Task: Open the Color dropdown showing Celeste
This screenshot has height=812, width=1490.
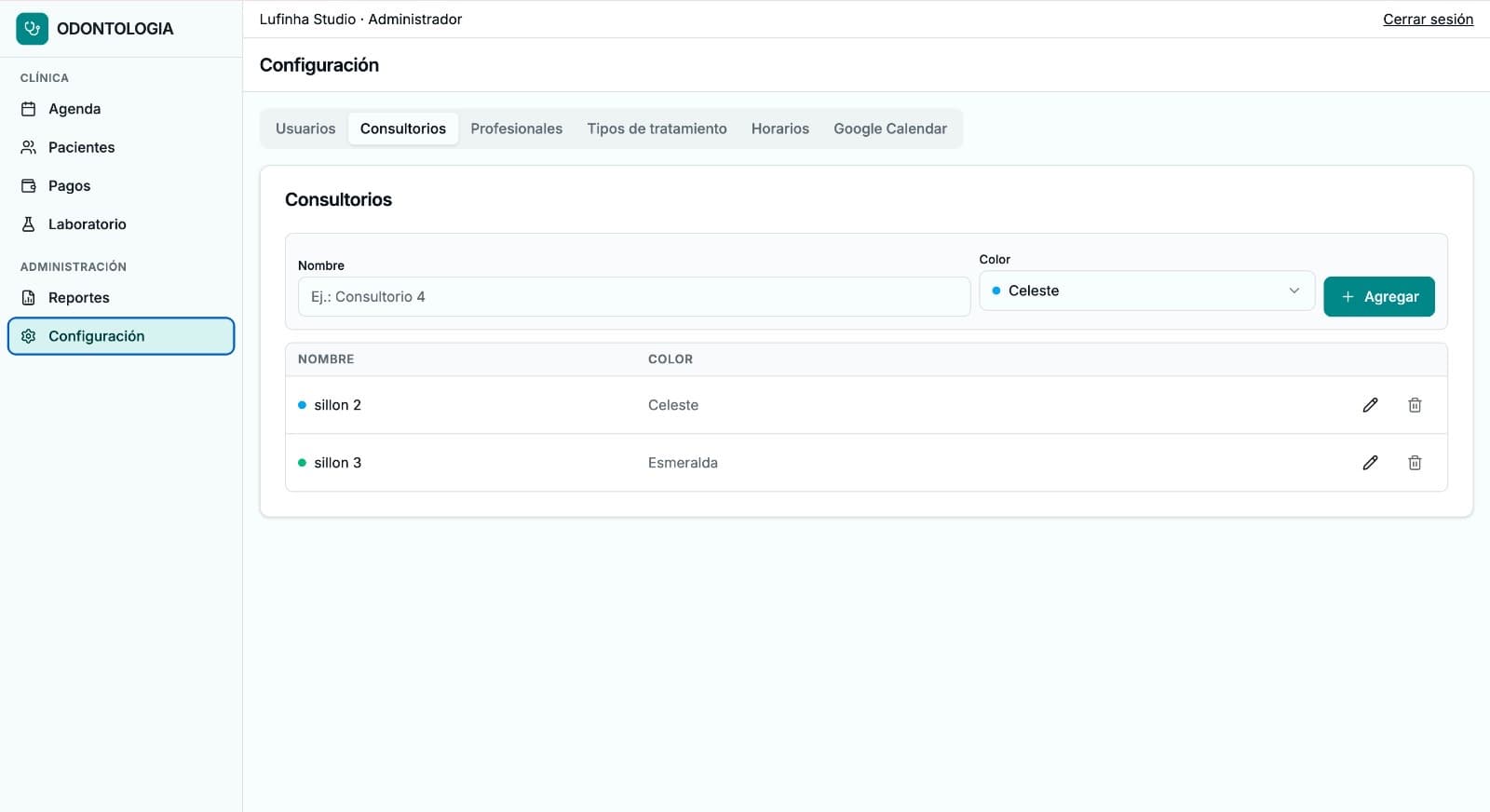Action: [x=1146, y=291]
